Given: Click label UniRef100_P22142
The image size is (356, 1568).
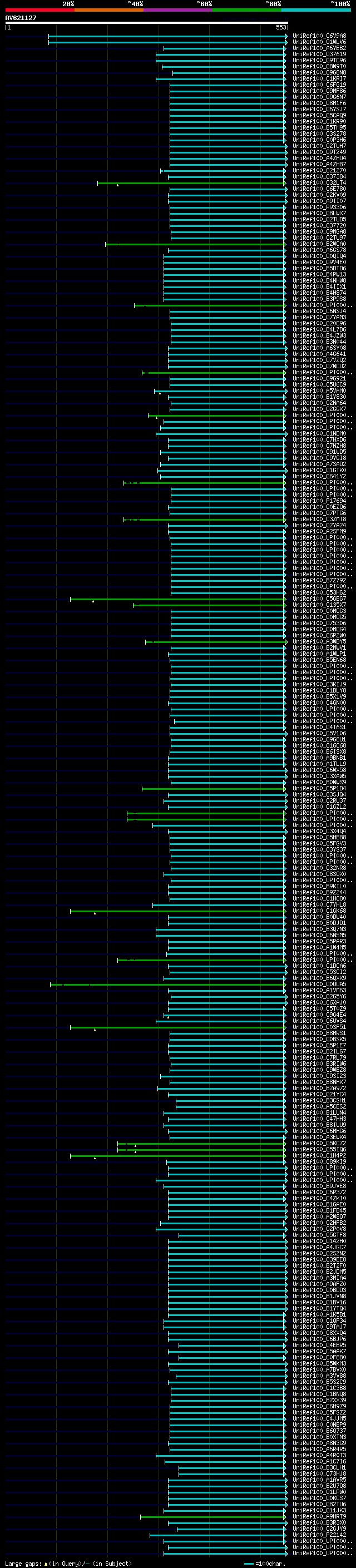Looking at the screenshot, I should click(x=319, y=1535).
